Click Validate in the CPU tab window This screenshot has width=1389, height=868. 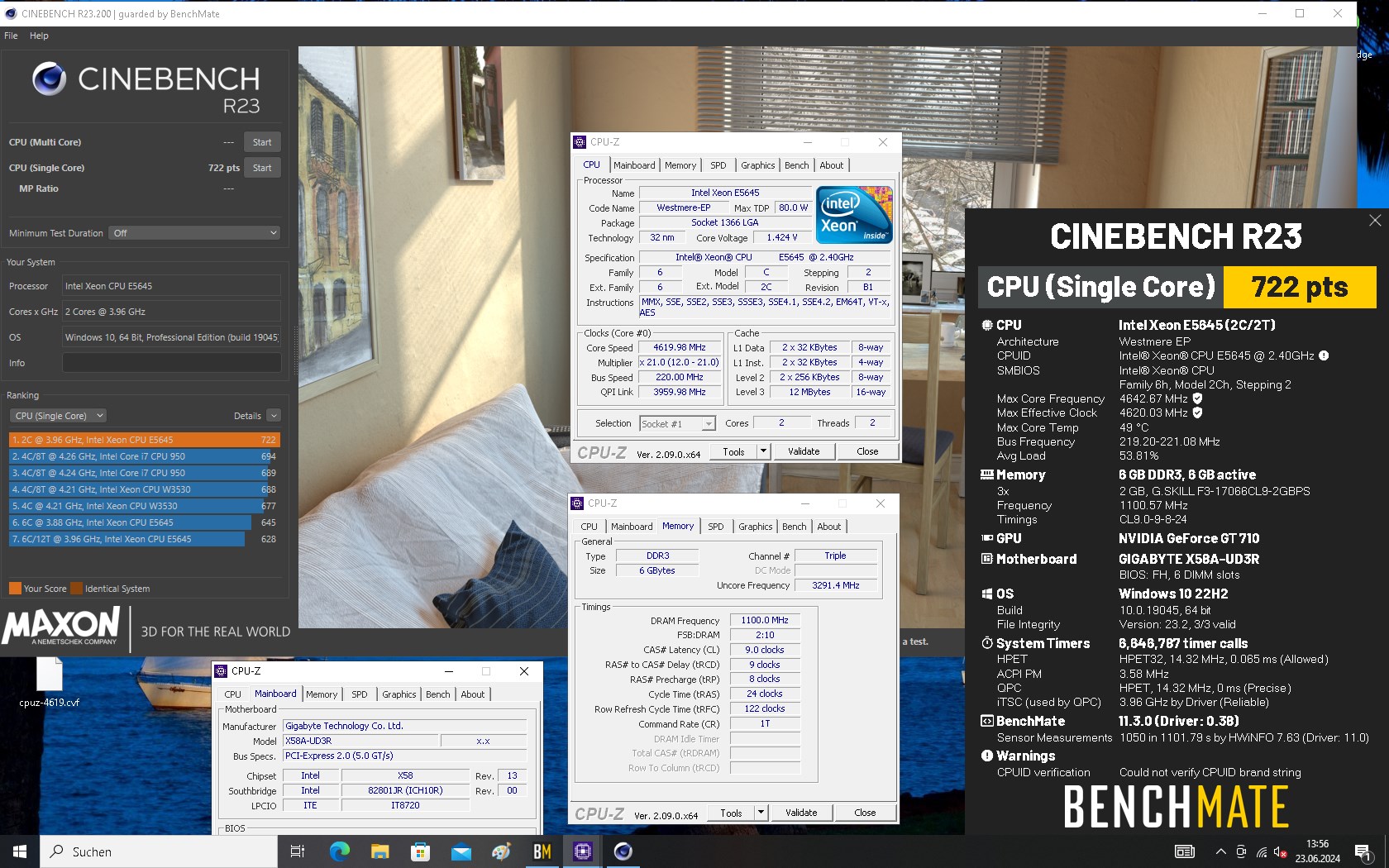click(x=804, y=451)
